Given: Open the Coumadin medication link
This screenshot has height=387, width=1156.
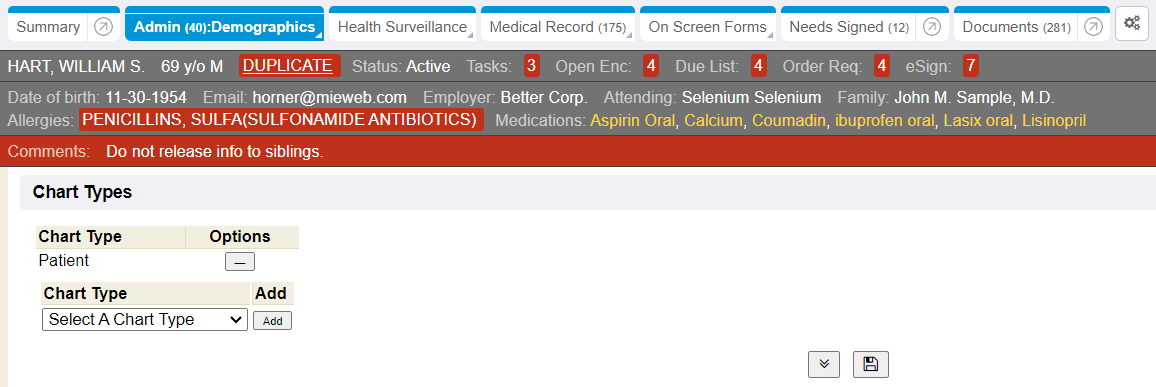Looking at the screenshot, I should click(789, 120).
